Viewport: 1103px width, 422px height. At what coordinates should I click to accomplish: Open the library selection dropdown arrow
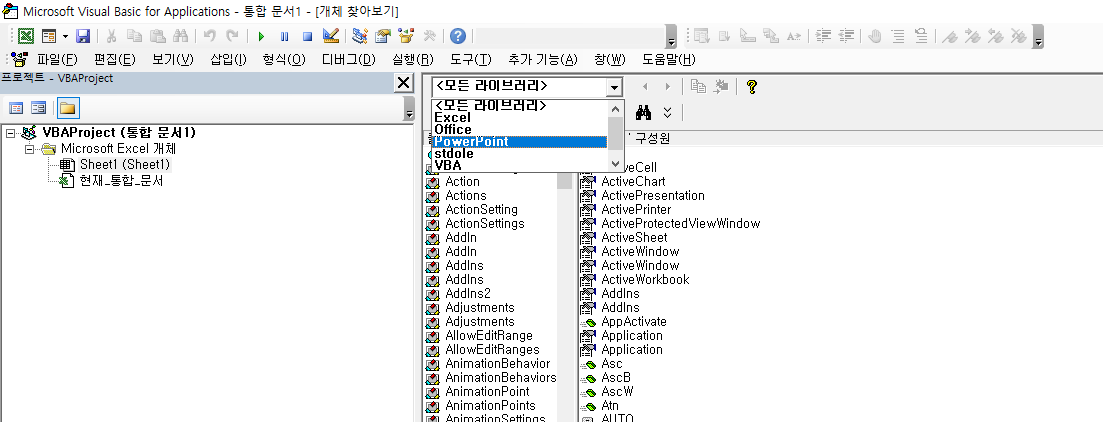tap(615, 87)
